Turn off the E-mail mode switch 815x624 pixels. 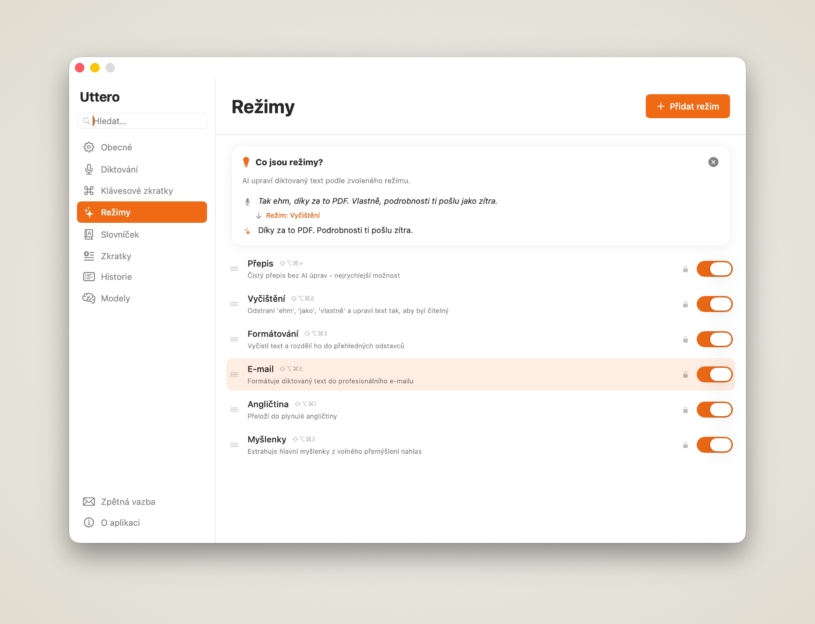(714, 374)
